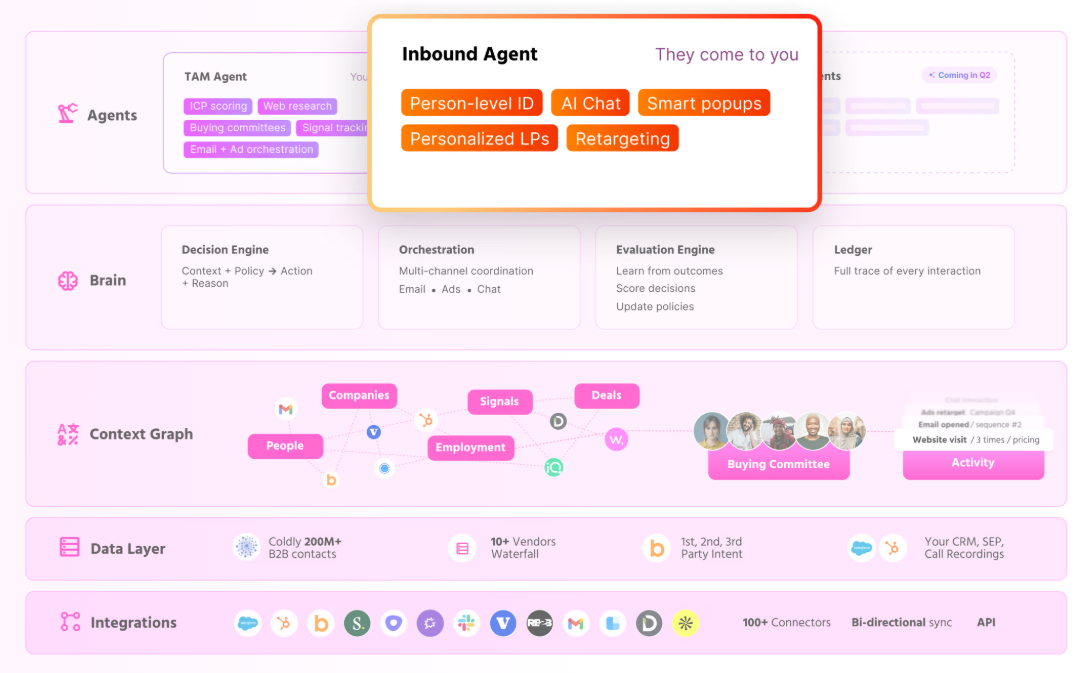Viewport: 1087px width, 673px height.
Task: Click the green S. integration icon
Action: [x=357, y=623]
